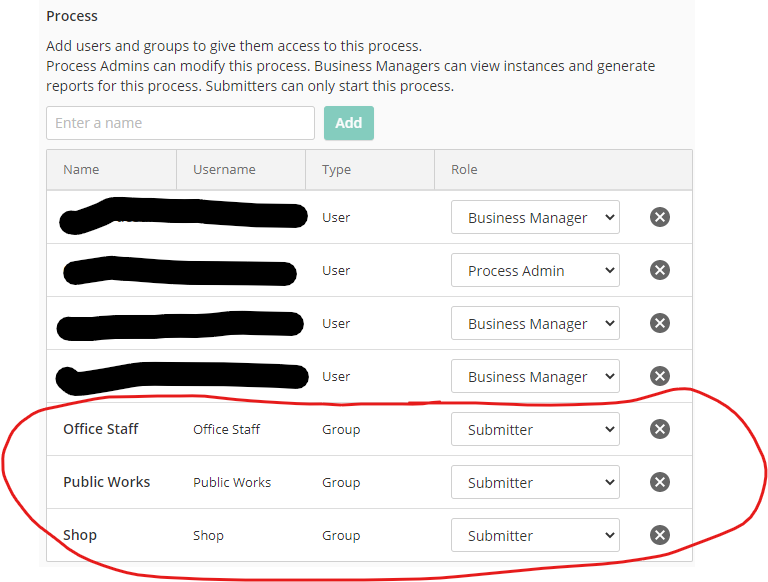The height and width of the screenshot is (582, 768).
Task: Remove the Public Works group entry
Action: 659,482
